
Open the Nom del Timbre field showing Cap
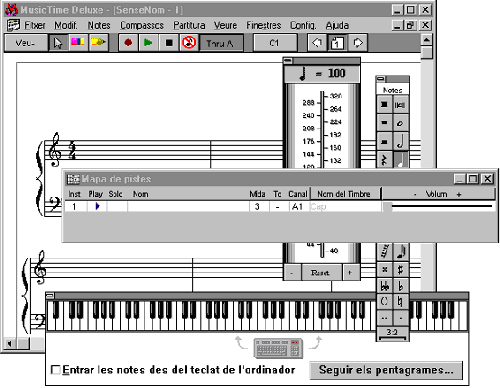[x=346, y=207]
